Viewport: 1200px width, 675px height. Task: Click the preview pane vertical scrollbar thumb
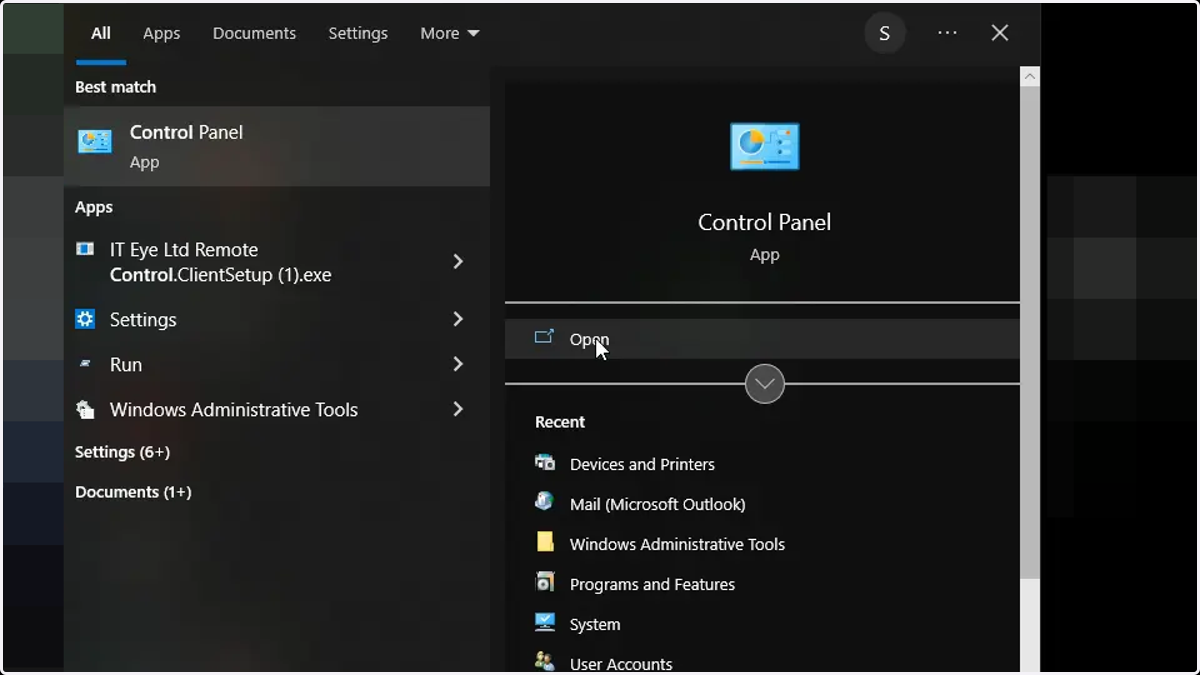pos(1030,333)
